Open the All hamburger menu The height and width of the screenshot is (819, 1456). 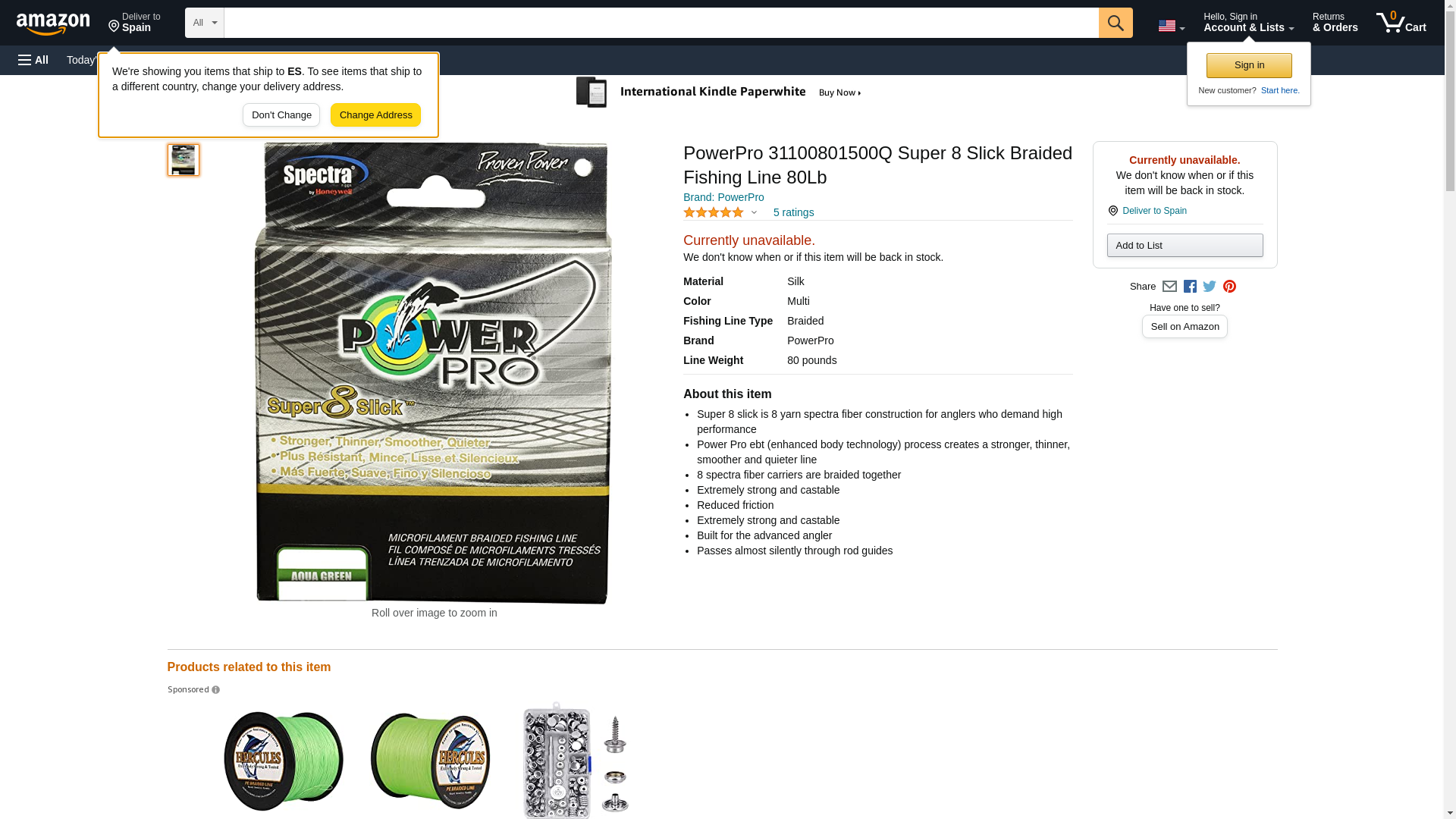pyautogui.click(x=33, y=60)
